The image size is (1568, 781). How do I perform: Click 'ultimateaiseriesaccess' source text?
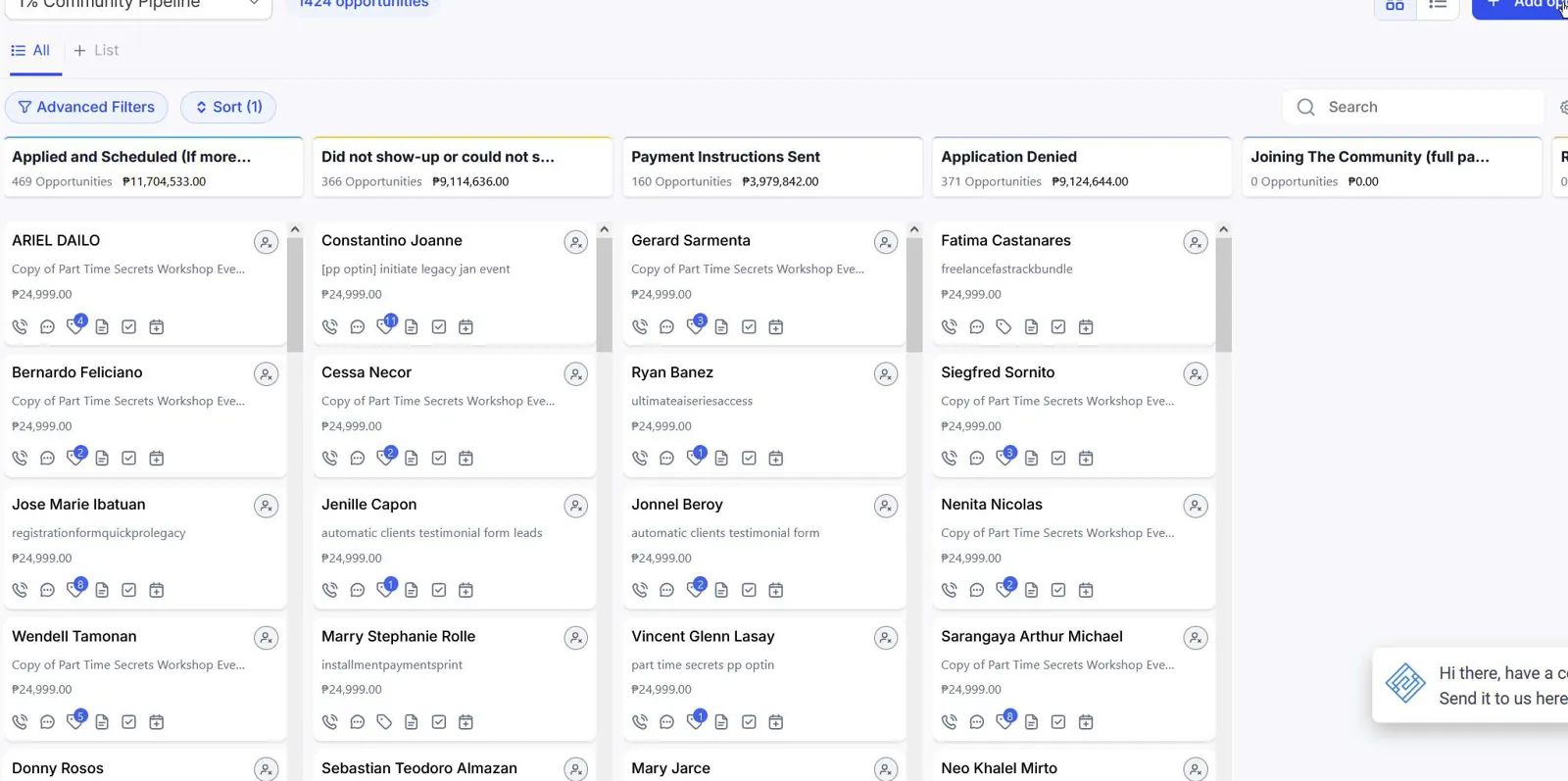pyautogui.click(x=692, y=402)
